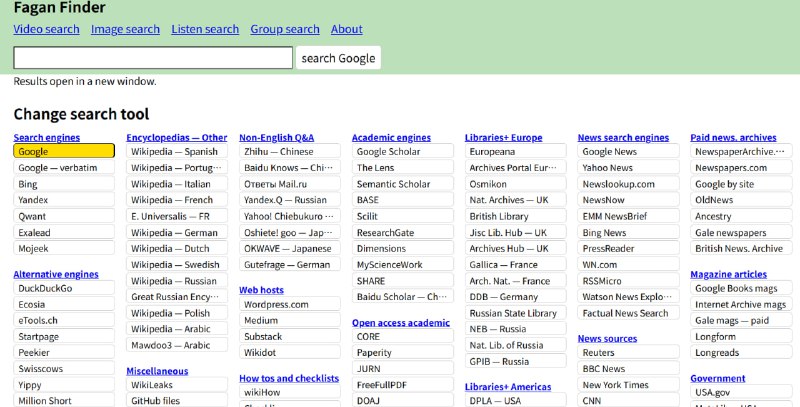
Task: Open the Listen search link
Action: pos(205,29)
